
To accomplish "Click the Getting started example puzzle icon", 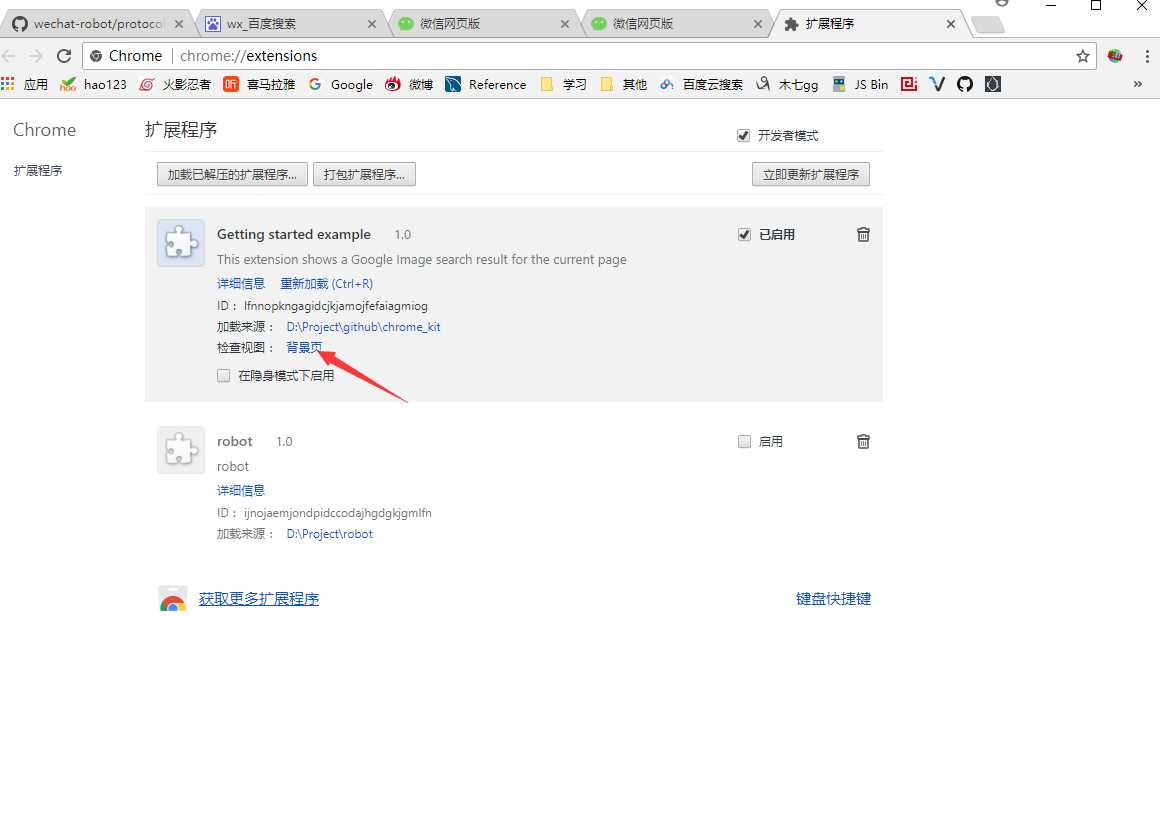I will (x=181, y=243).
